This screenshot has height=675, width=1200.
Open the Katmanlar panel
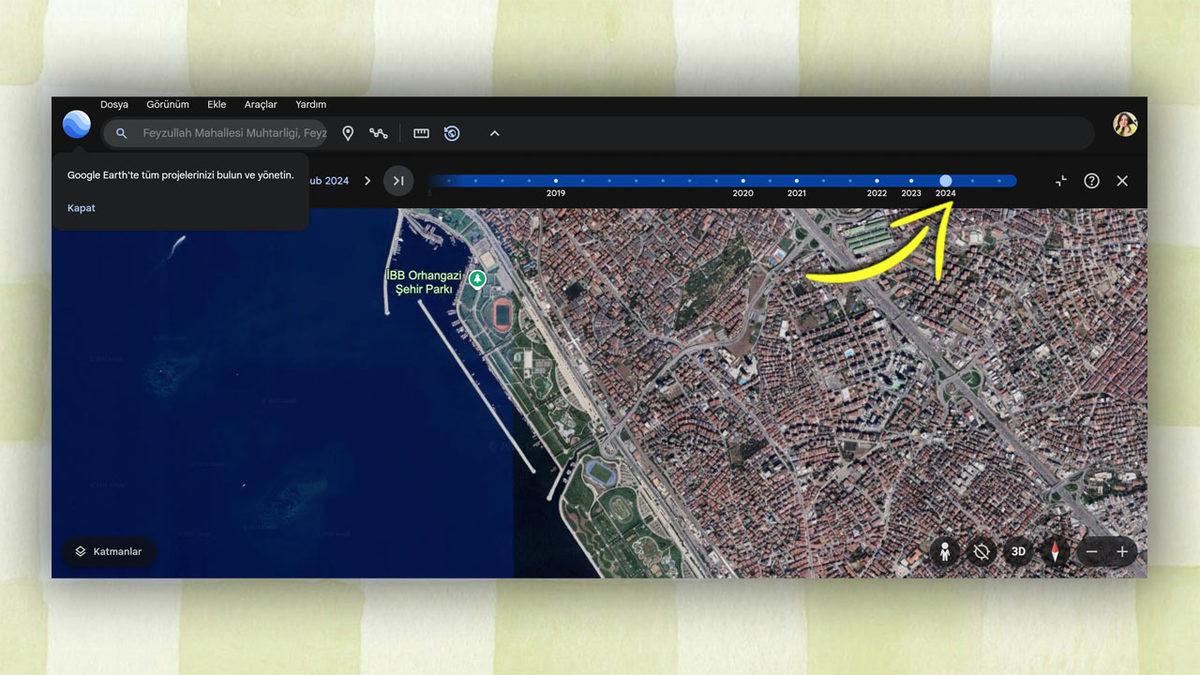point(108,551)
